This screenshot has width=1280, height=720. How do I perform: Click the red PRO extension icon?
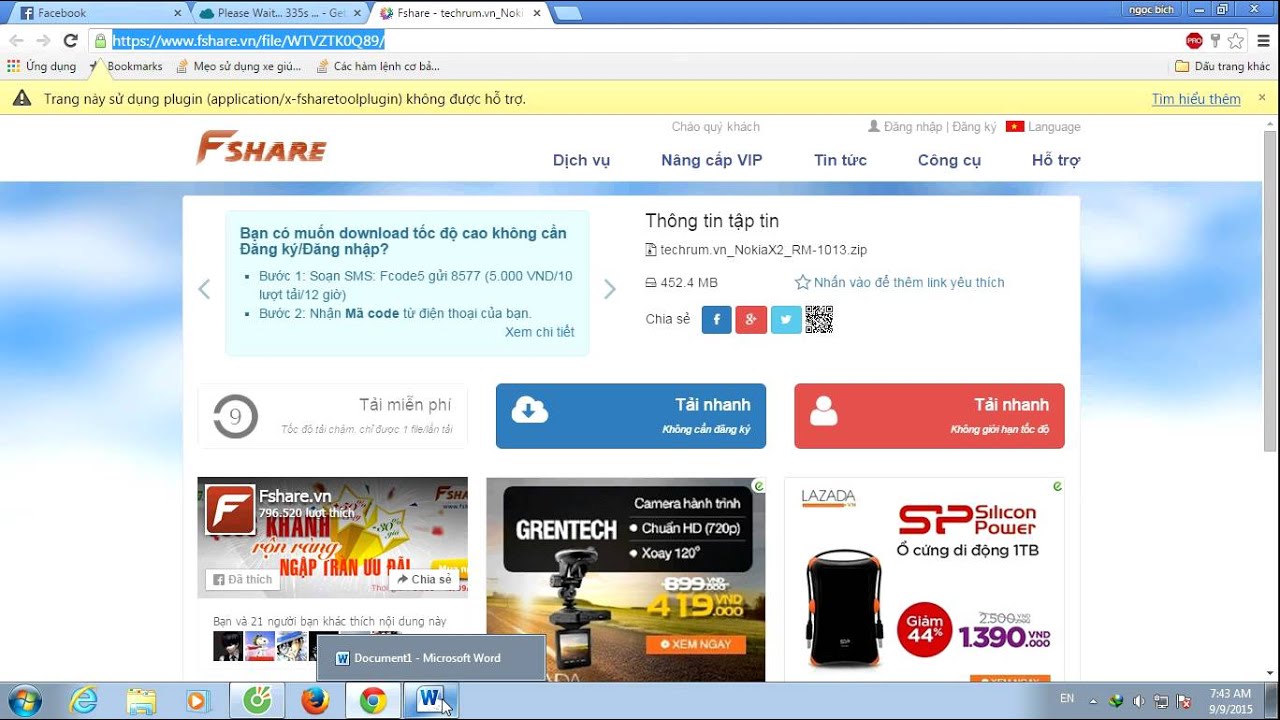(x=1194, y=41)
